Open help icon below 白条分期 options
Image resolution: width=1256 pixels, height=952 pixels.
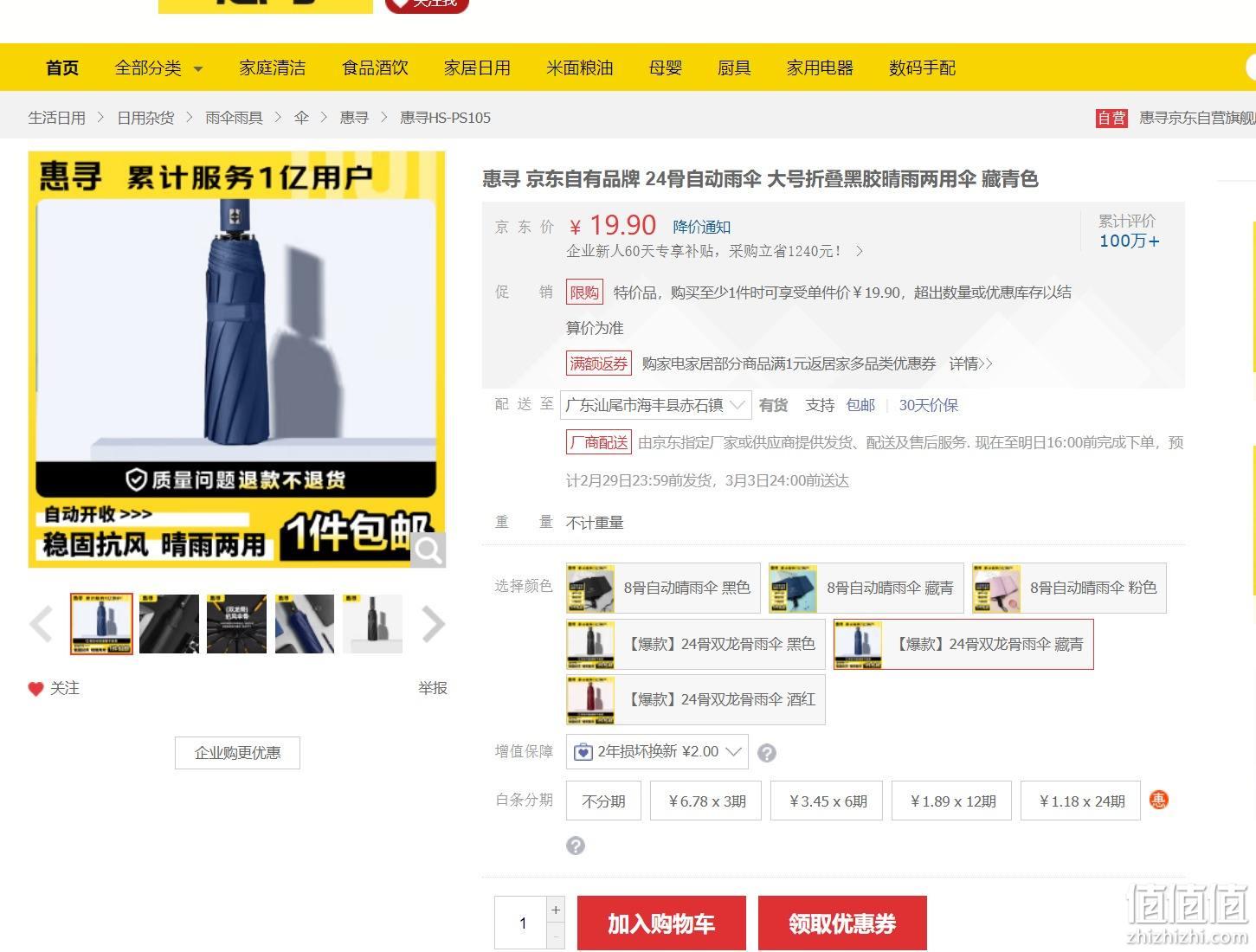(x=576, y=846)
